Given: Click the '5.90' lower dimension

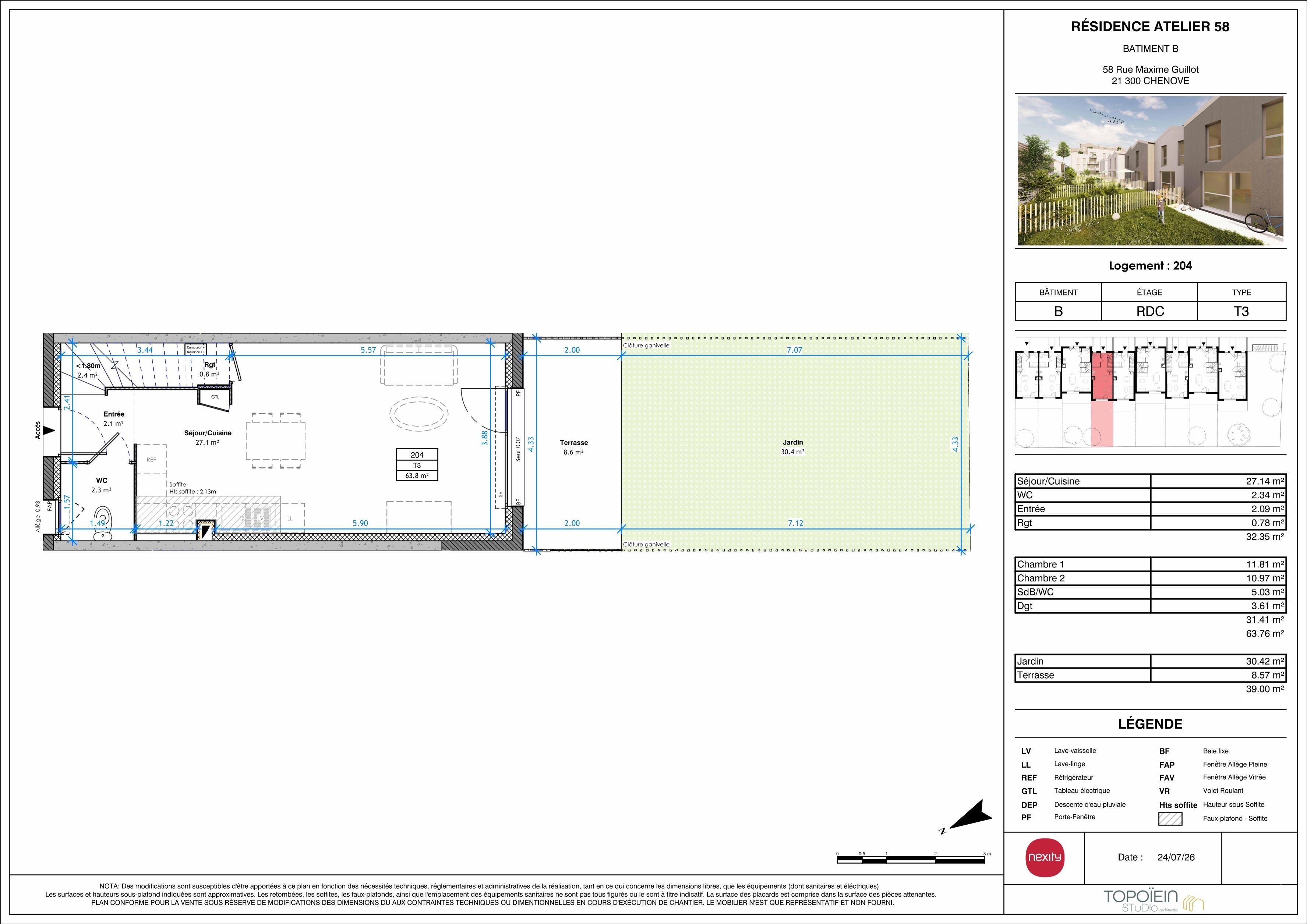Looking at the screenshot, I should pyautogui.click(x=360, y=523).
